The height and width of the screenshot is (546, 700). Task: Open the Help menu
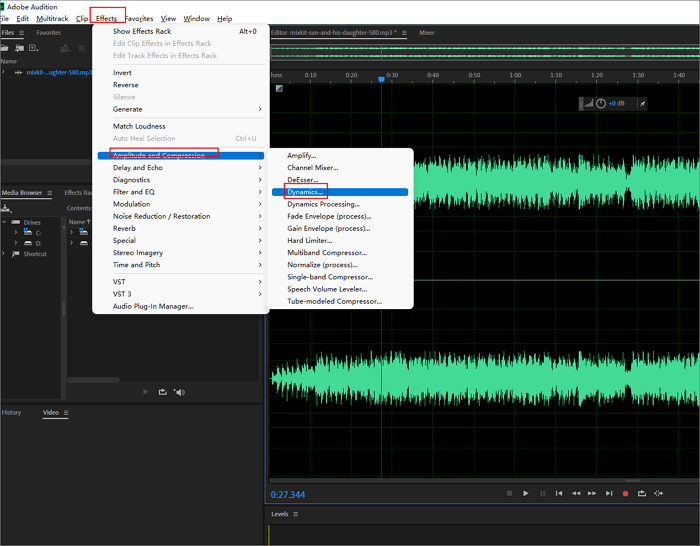225,19
